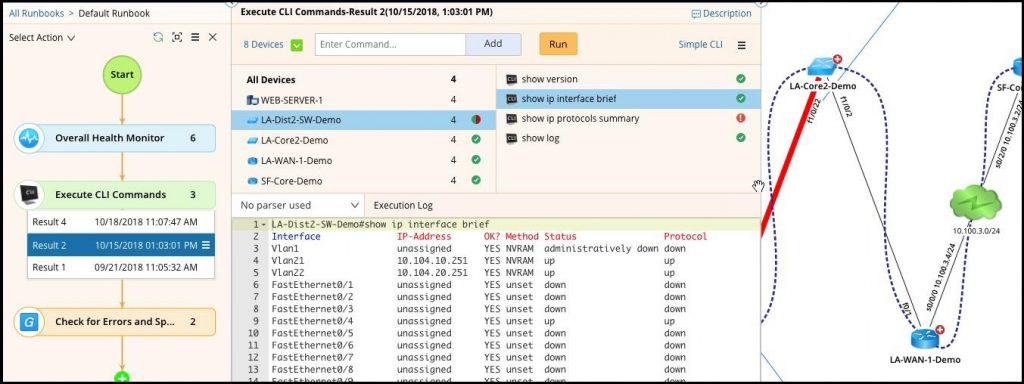Screen dimensions: 1024x384
Task: Close the runbook panel with X
Action: [x=213, y=37]
